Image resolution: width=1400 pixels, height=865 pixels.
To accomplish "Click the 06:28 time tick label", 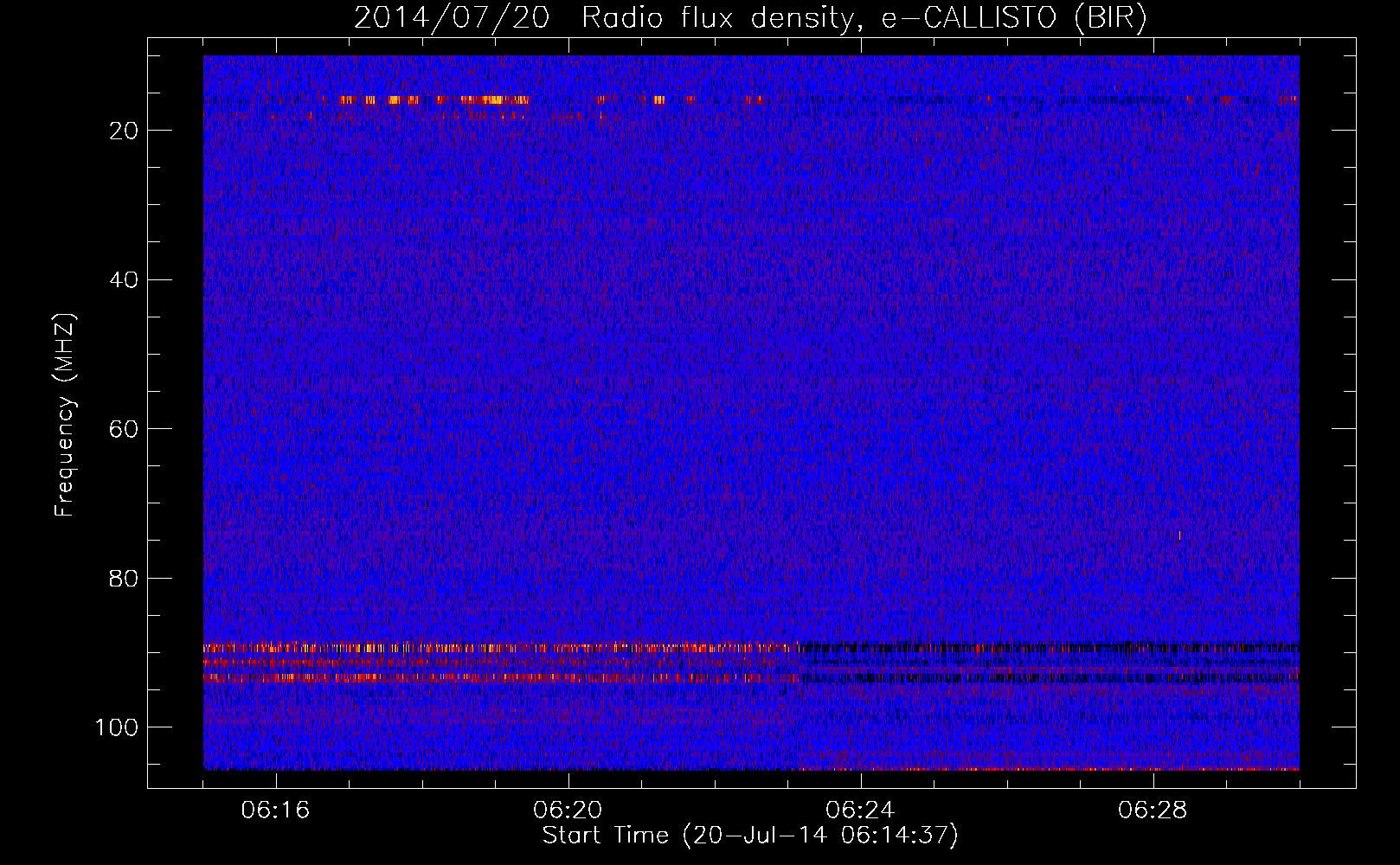I will pos(1153,811).
